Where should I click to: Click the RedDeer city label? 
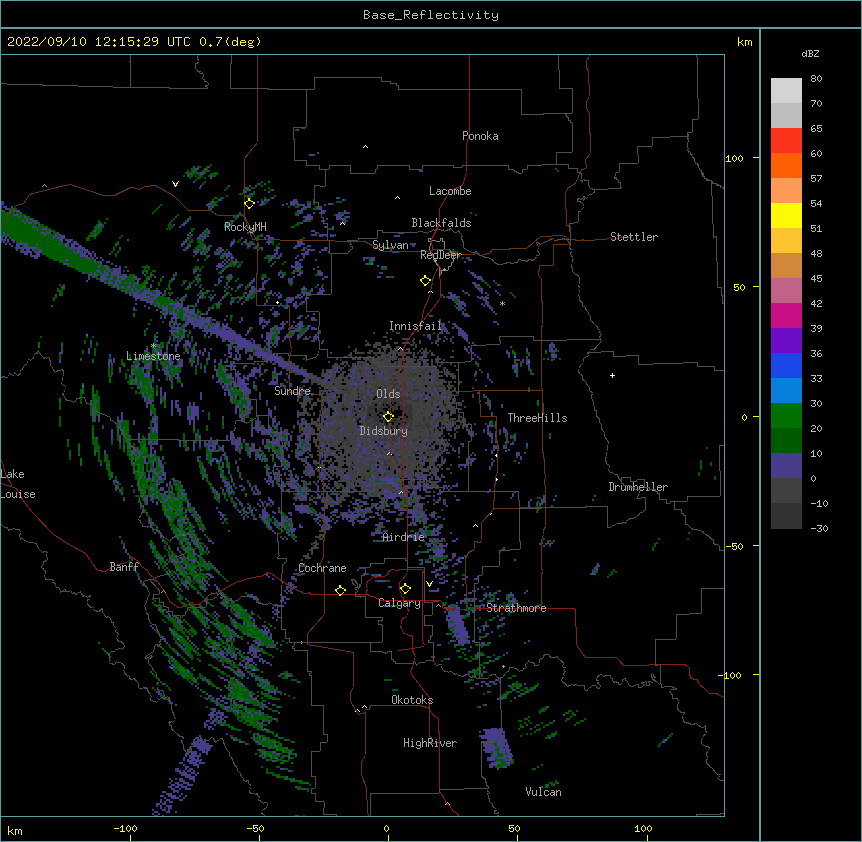click(x=440, y=256)
